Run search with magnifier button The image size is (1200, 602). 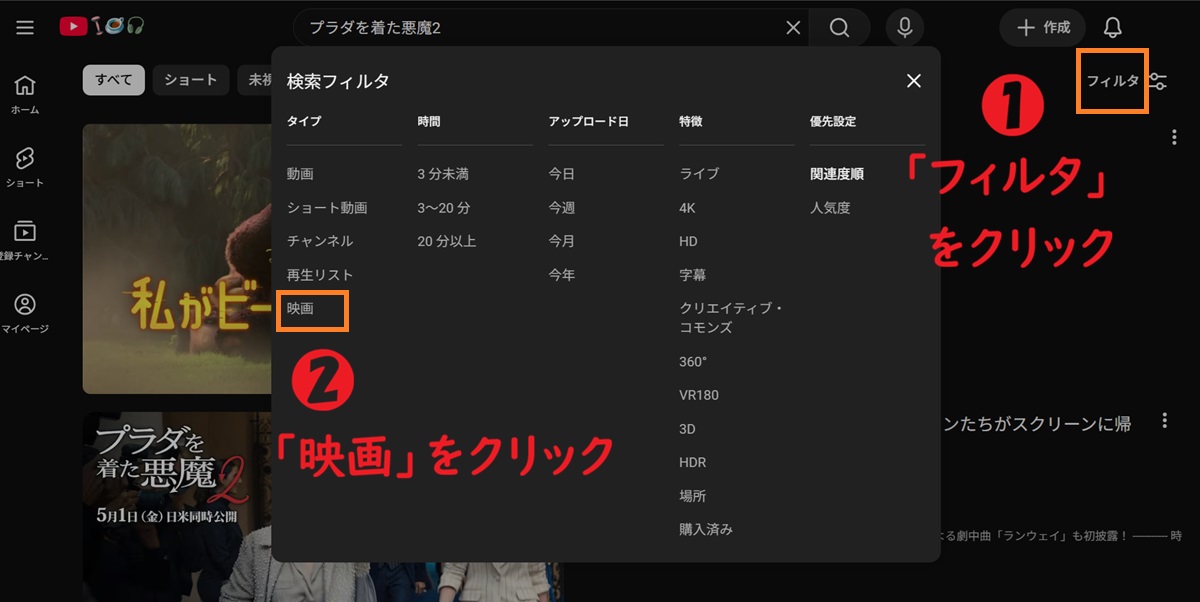[839, 28]
